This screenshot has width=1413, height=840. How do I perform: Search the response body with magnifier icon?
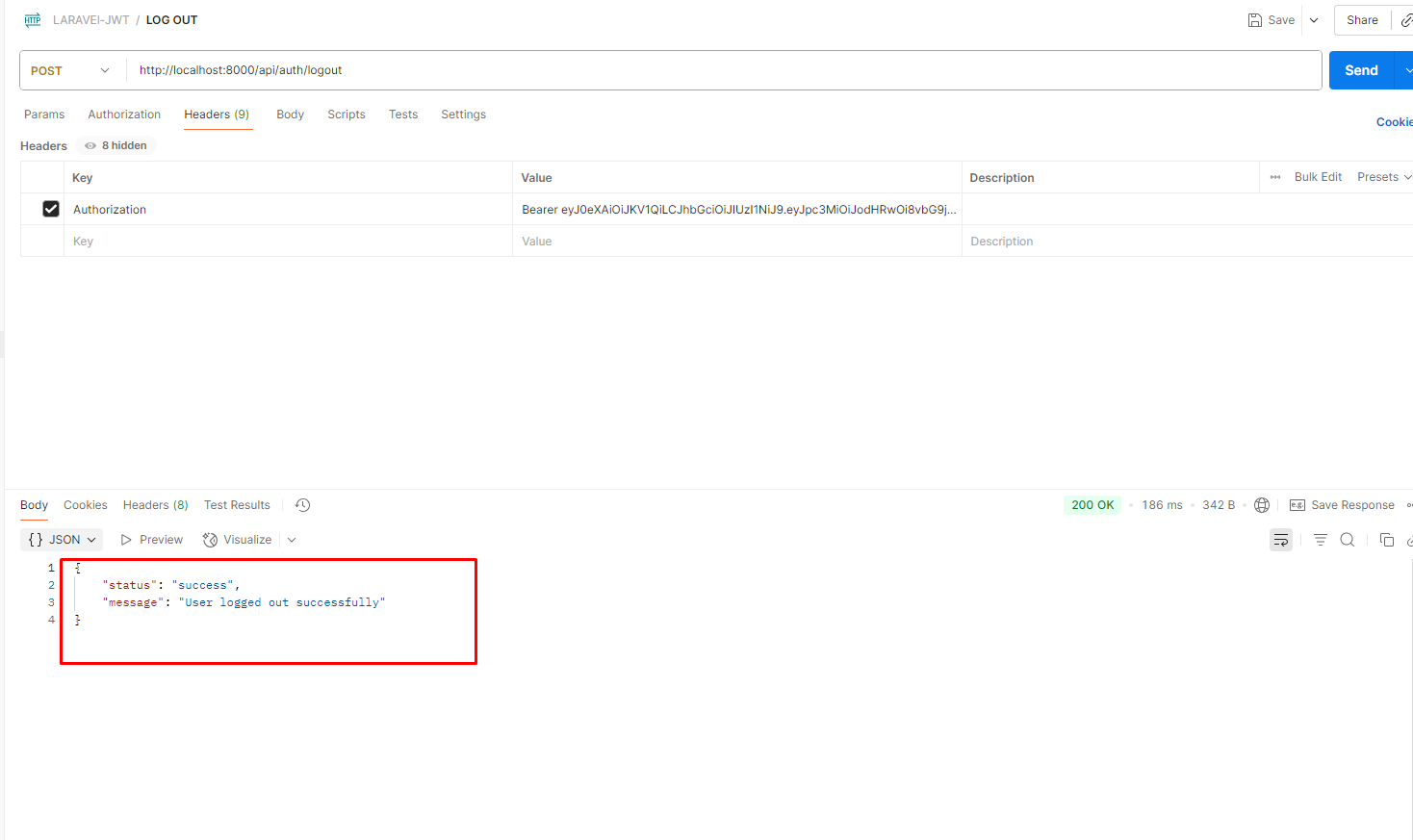coord(1348,540)
